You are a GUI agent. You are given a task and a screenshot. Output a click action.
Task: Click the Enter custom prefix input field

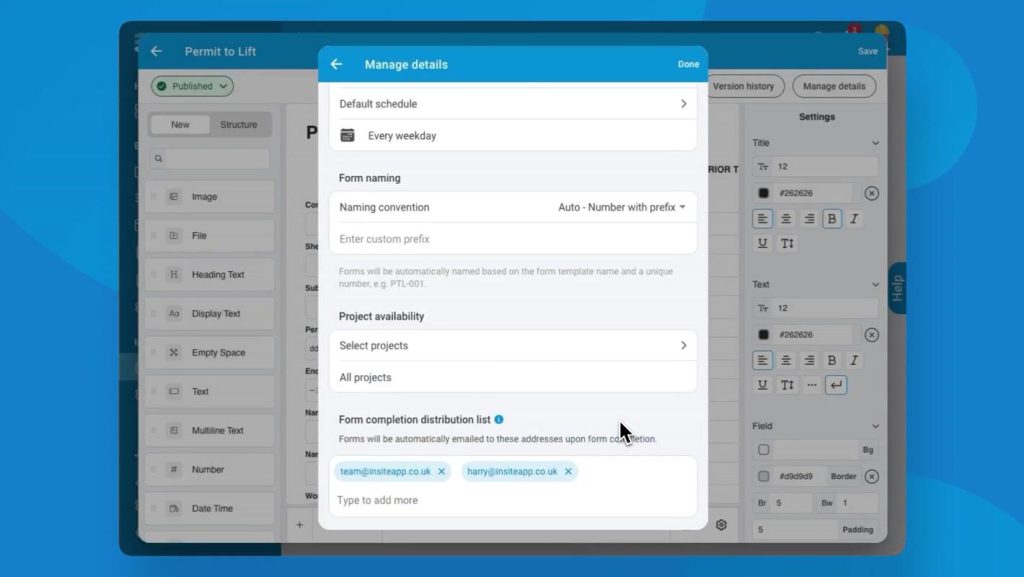coord(513,239)
